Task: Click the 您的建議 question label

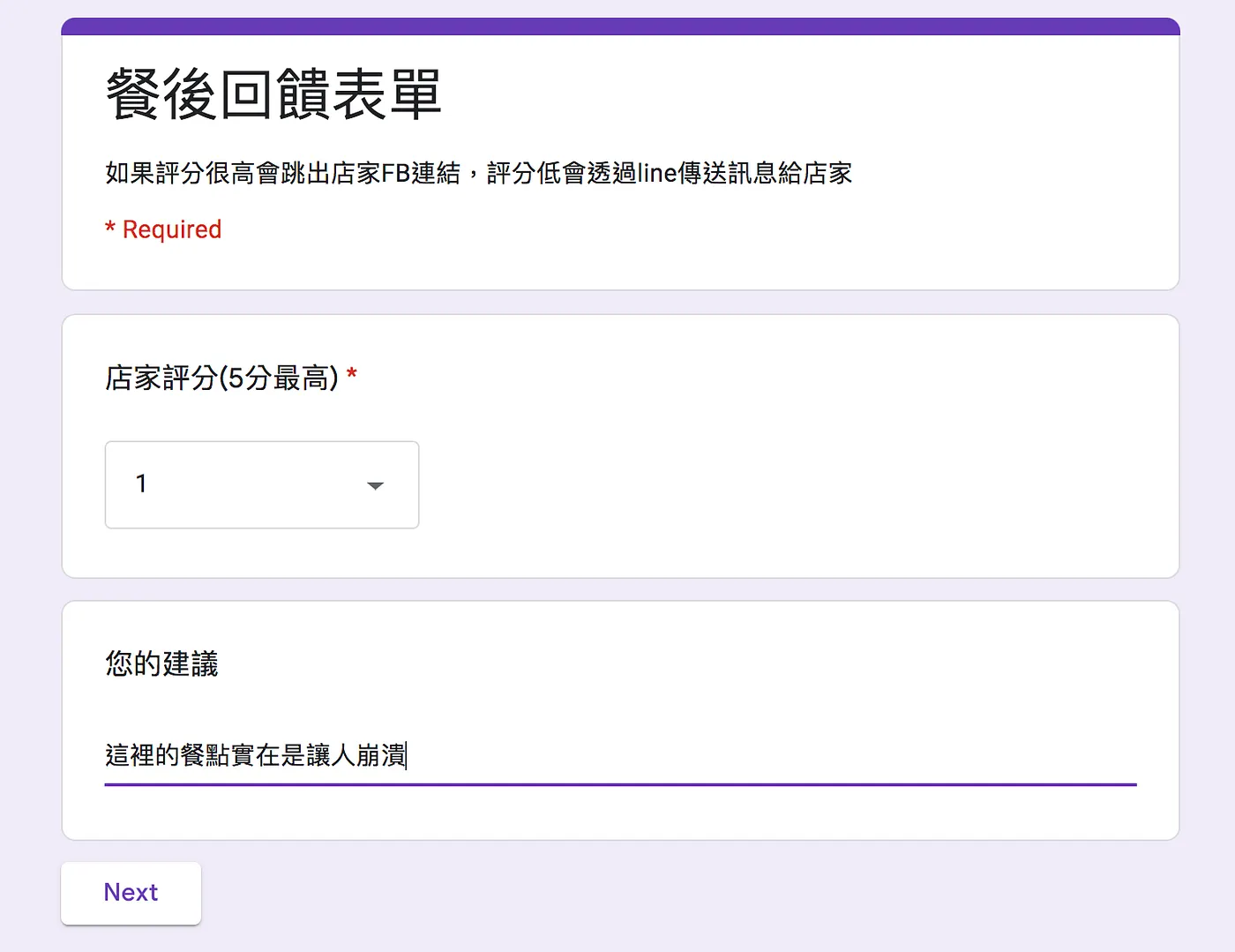Action: pyautogui.click(x=161, y=663)
